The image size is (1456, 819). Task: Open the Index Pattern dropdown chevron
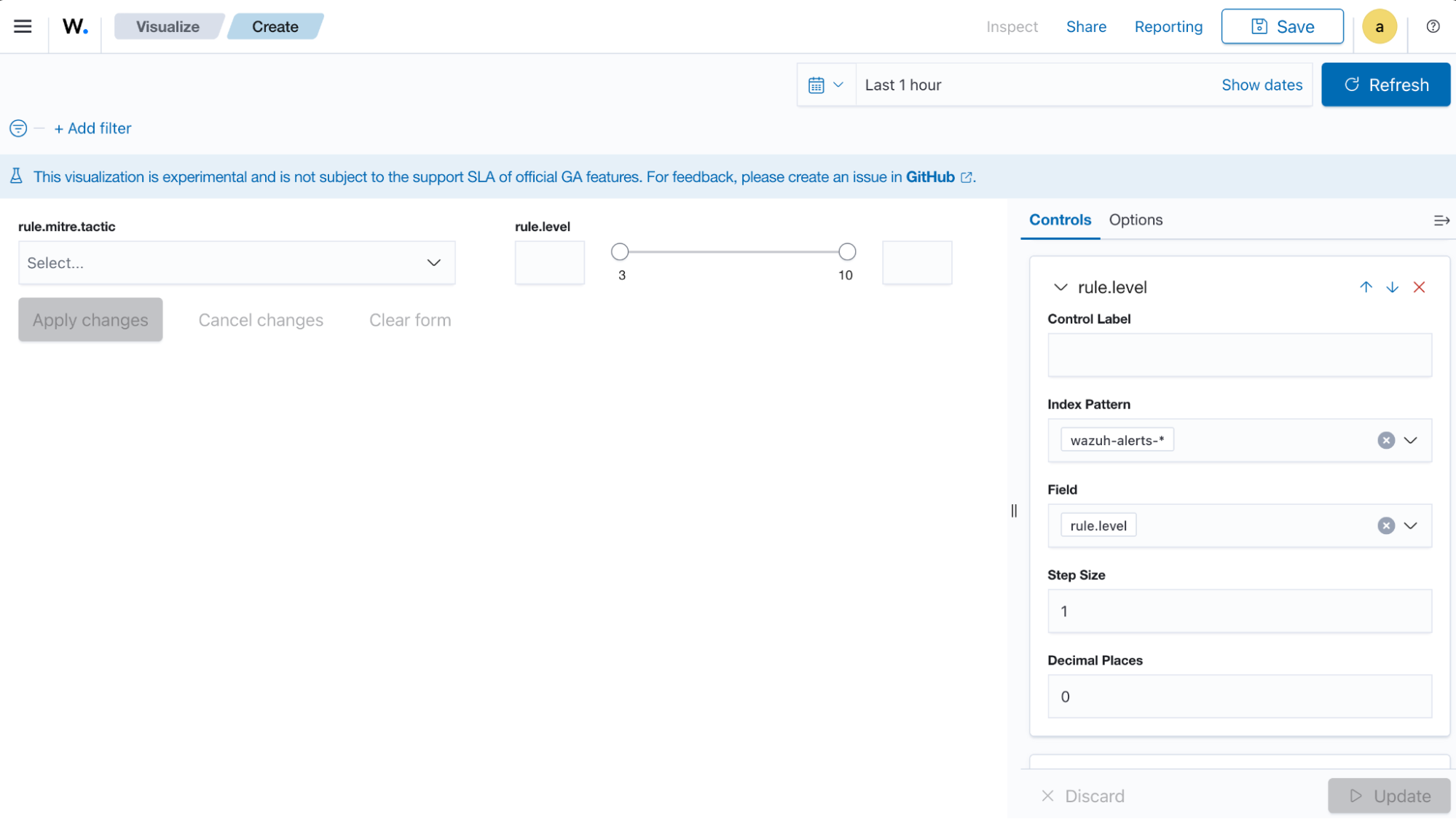point(1411,439)
